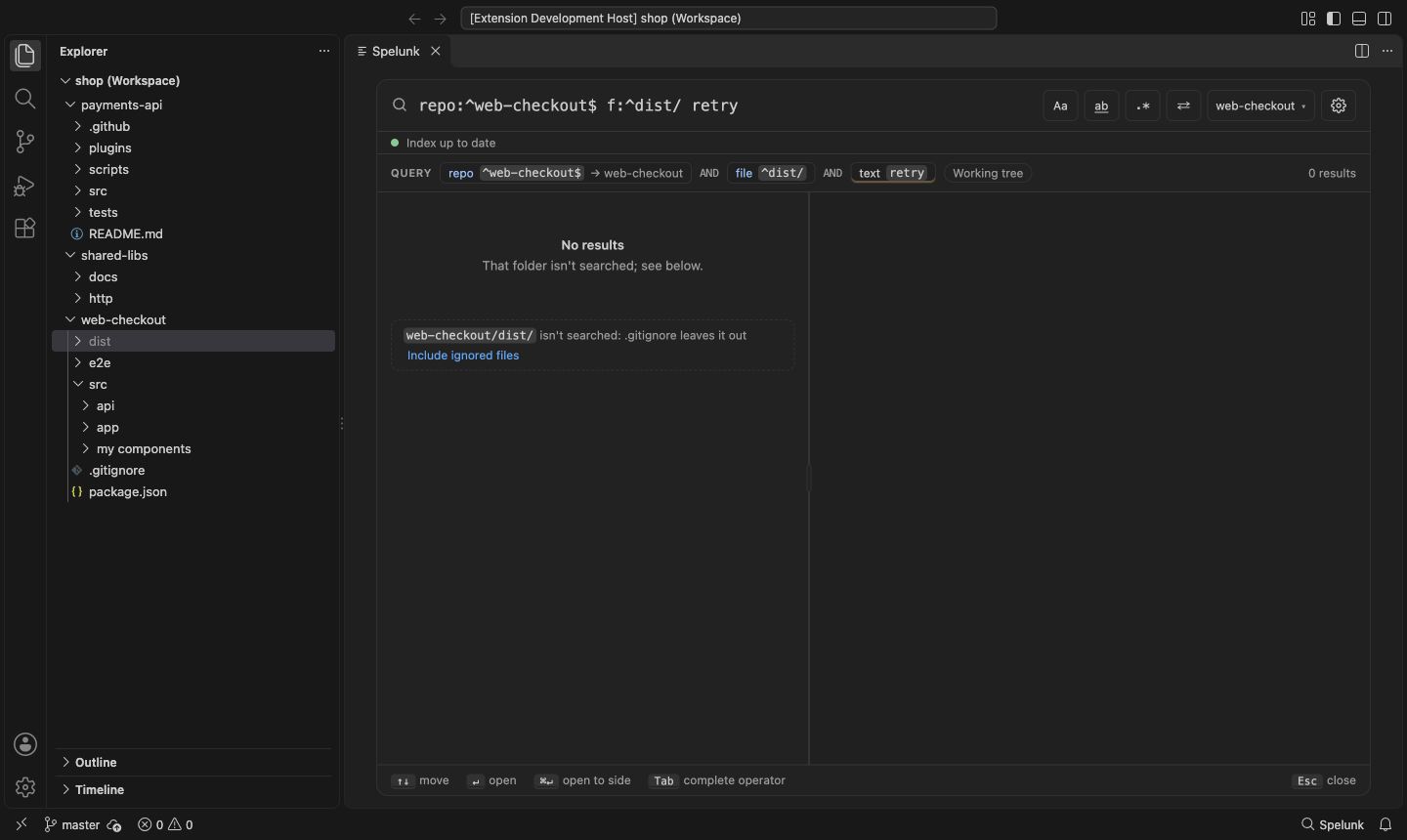Open notifications bell in status bar
Viewport: 1407px width, 840px height.
(1386, 824)
